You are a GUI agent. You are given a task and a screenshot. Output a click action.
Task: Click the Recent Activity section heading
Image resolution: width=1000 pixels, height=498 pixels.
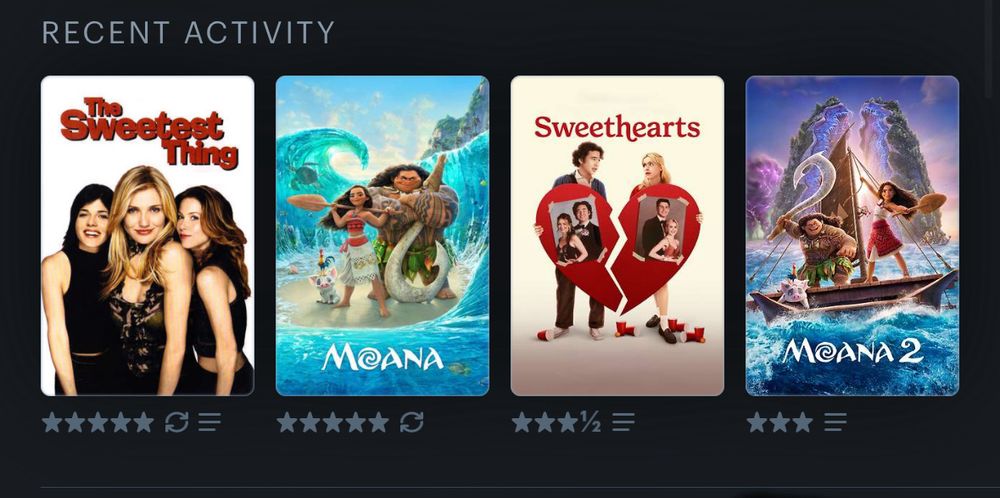point(188,33)
